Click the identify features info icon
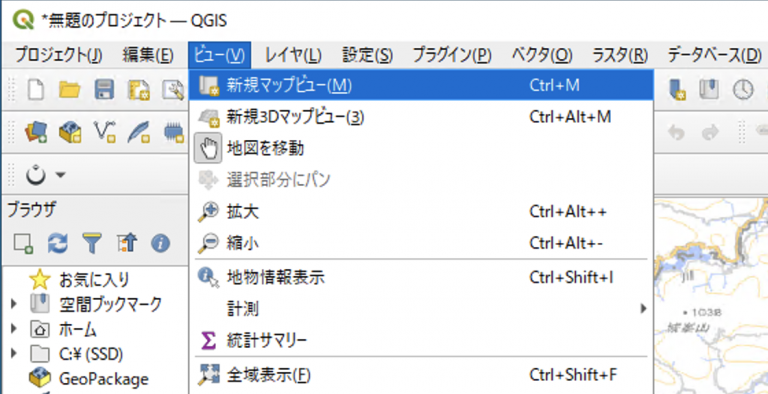This screenshot has height=394, width=768. (209, 278)
